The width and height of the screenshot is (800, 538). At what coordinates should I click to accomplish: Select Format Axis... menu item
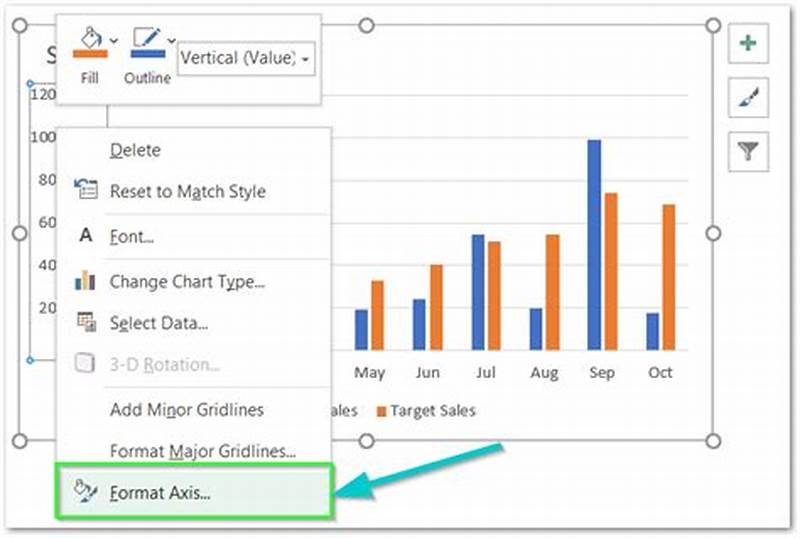coord(194,493)
